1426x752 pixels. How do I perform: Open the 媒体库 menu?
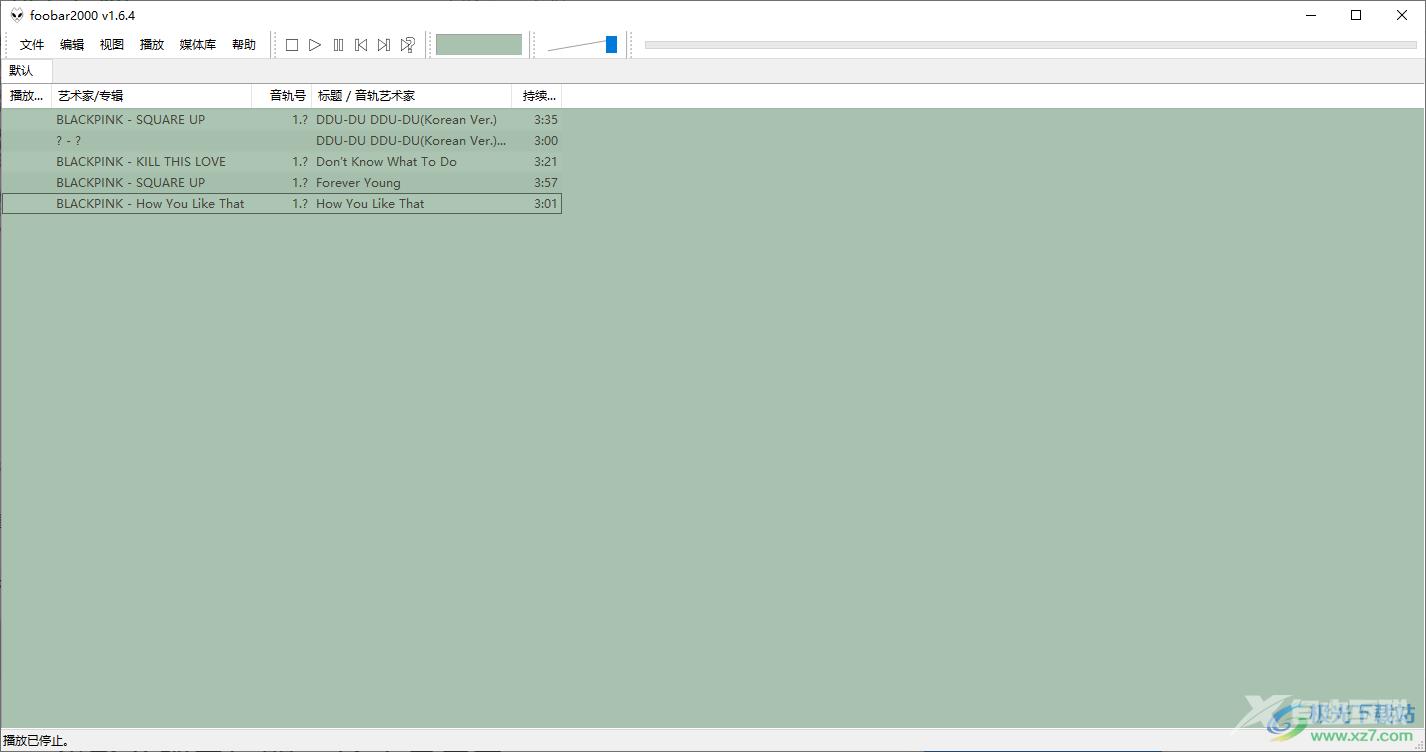pos(198,45)
